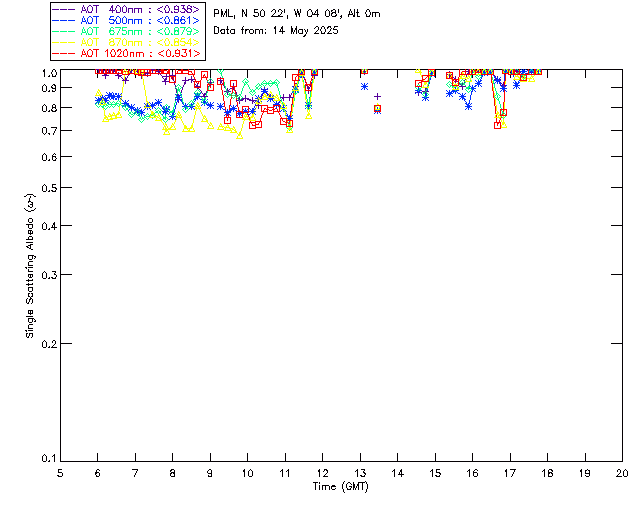Click the AOT 675nm legend entry
Screen dimensions: 640x512
(x=127, y=31)
